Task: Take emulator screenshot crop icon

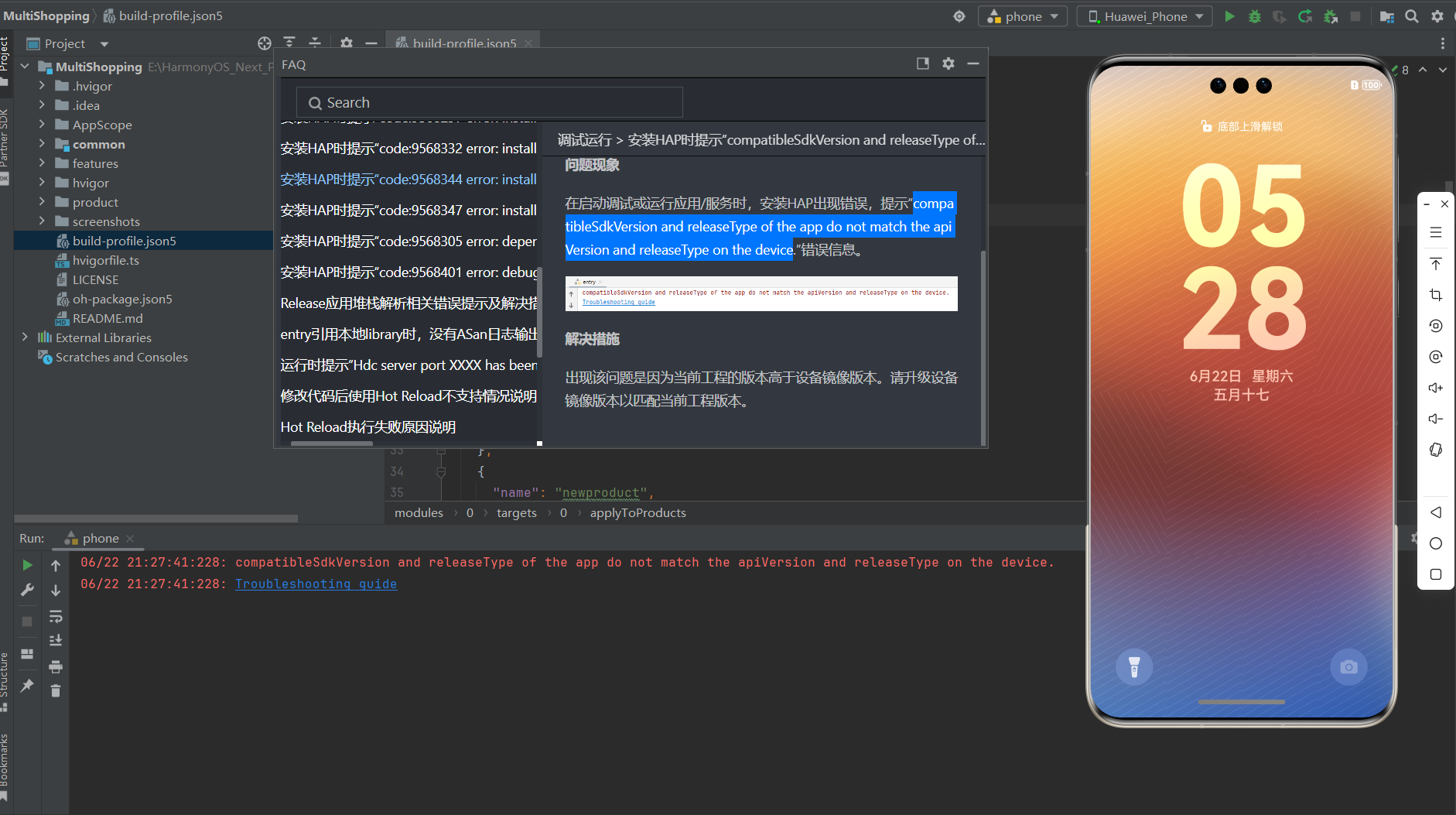Action: click(x=1436, y=295)
